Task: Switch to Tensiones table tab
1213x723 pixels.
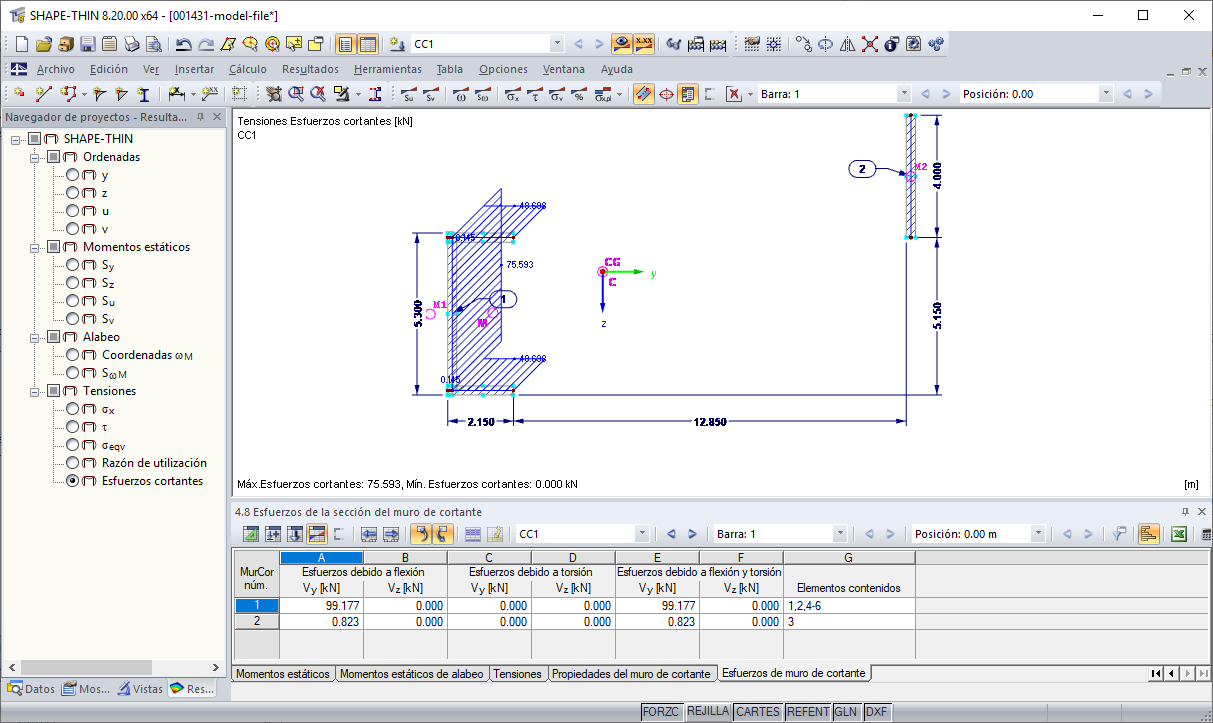Action: click(518, 674)
